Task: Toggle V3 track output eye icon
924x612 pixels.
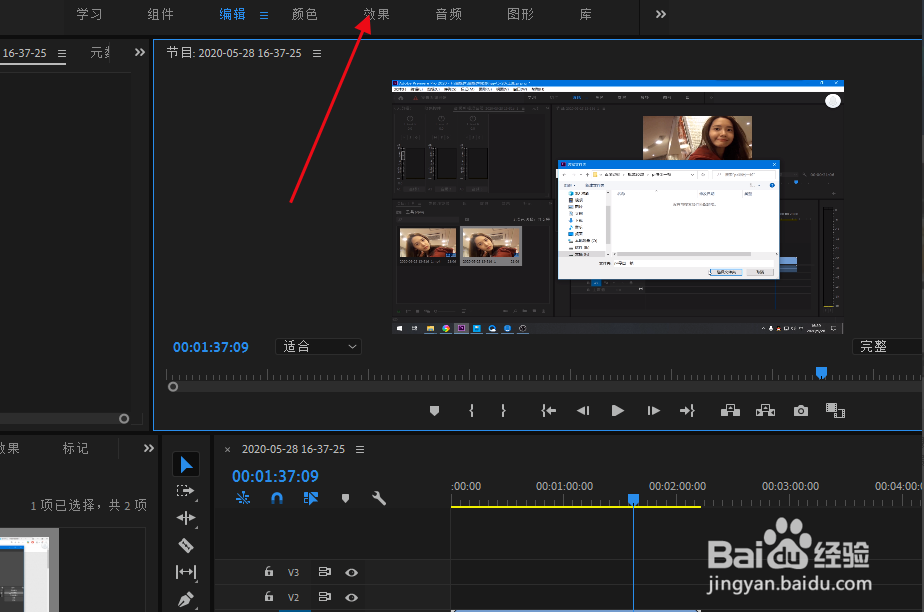Action: click(352, 573)
